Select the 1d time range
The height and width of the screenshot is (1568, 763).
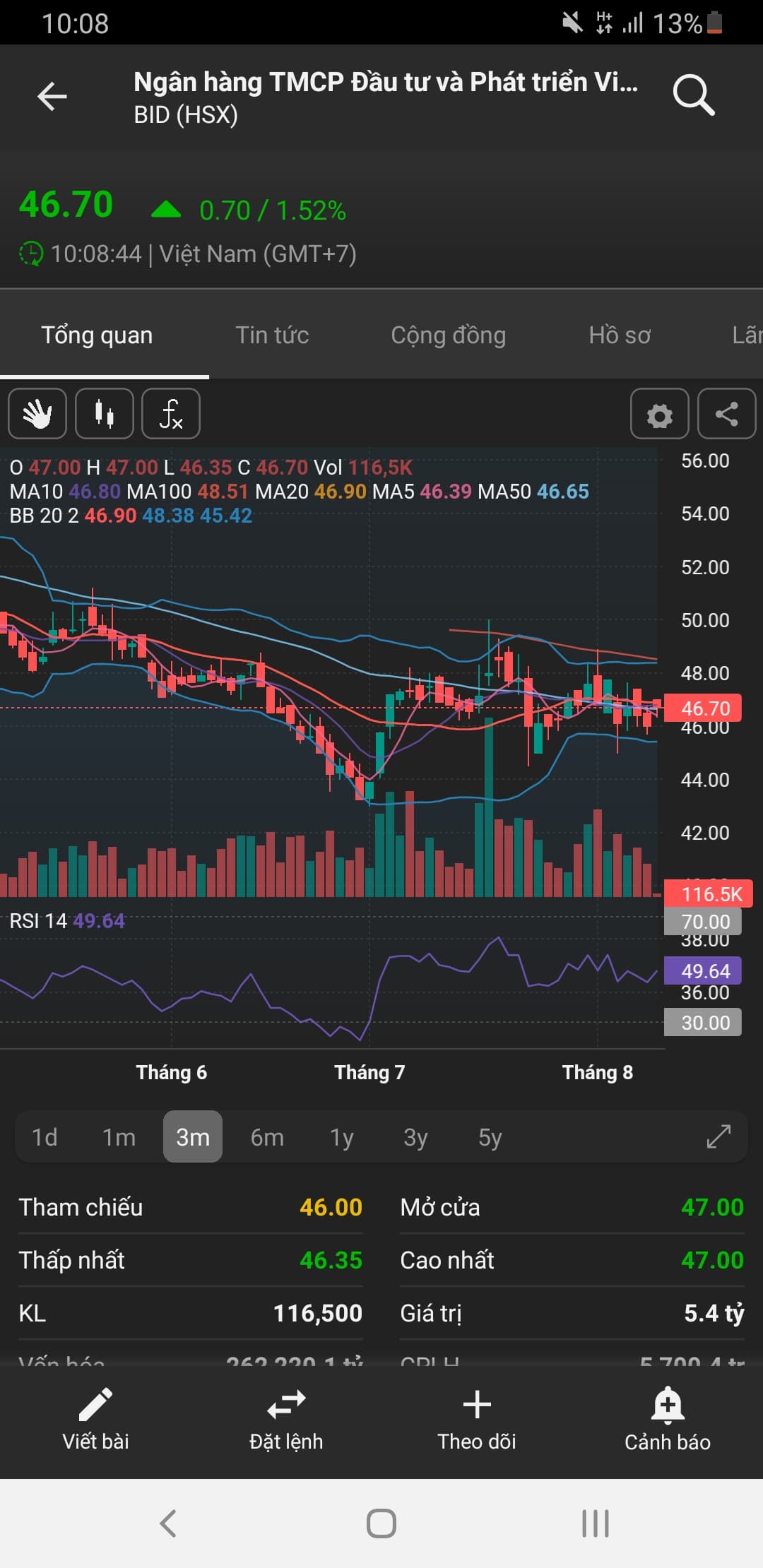tap(45, 1137)
